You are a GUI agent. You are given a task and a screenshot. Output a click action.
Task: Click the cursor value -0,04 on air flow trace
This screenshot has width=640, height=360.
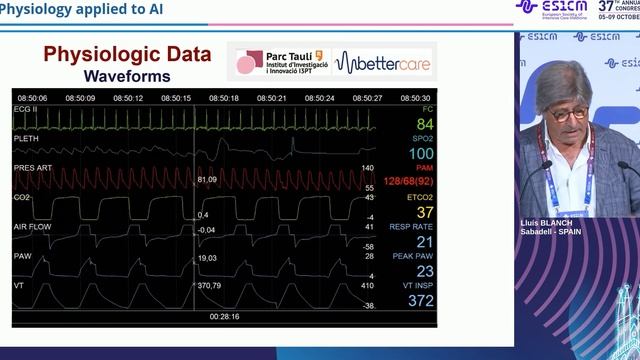(207, 230)
